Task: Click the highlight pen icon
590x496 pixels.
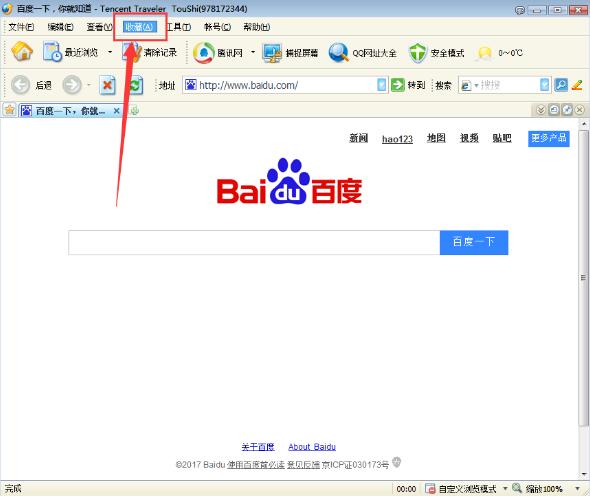Action: pyautogui.click(x=577, y=85)
